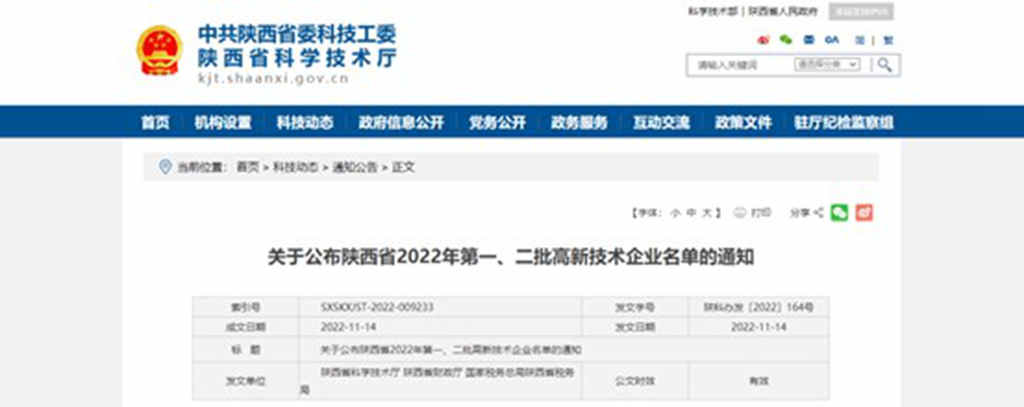Click the share arrow icon

(818, 213)
